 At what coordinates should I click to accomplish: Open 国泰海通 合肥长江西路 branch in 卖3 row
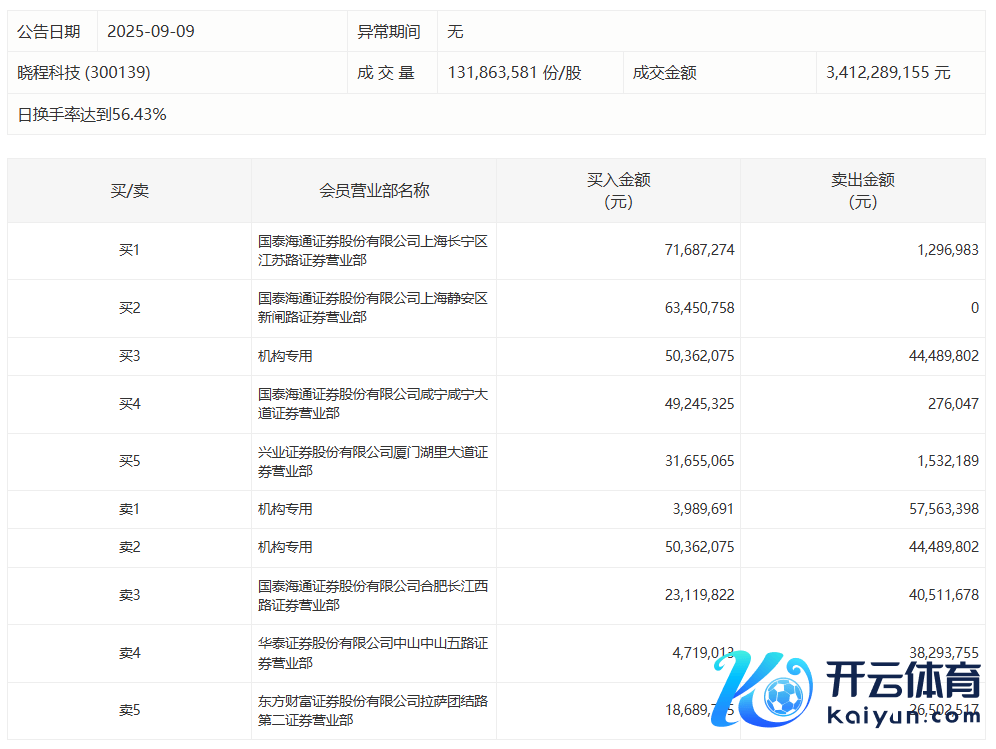372,596
